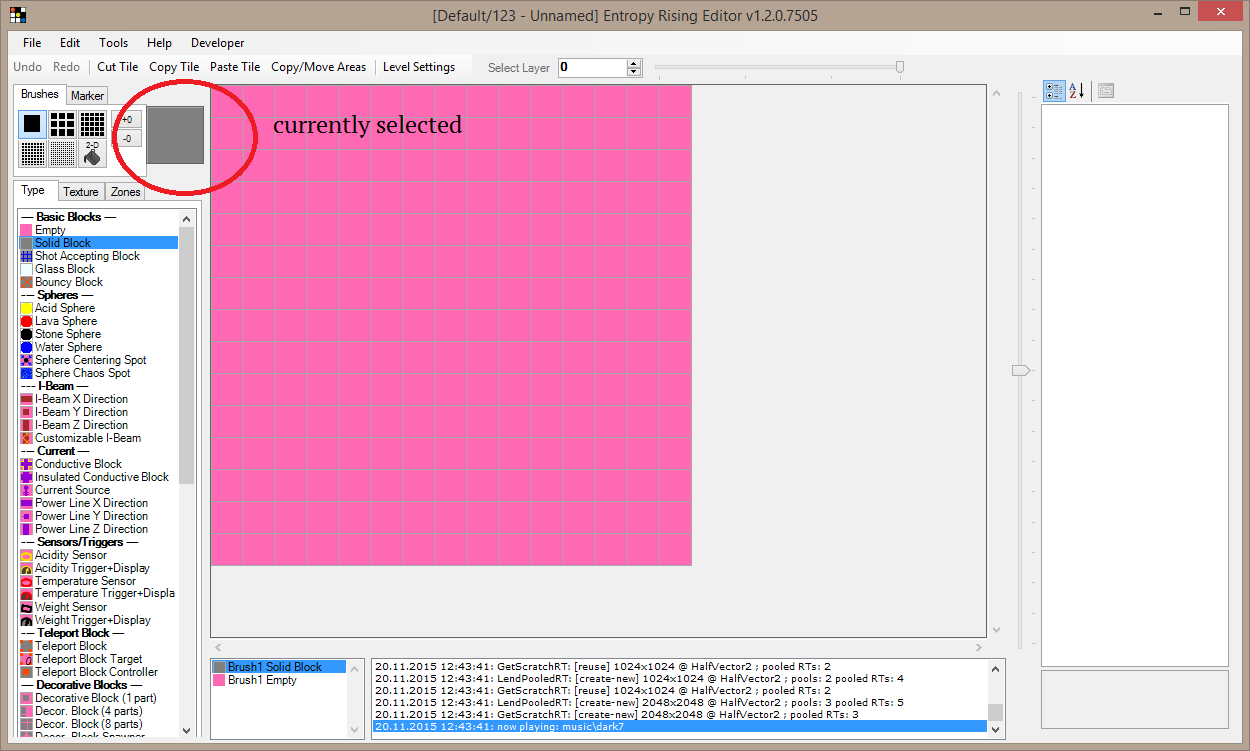Open the Tools menu
The width and height of the screenshot is (1250, 751).
113,43
